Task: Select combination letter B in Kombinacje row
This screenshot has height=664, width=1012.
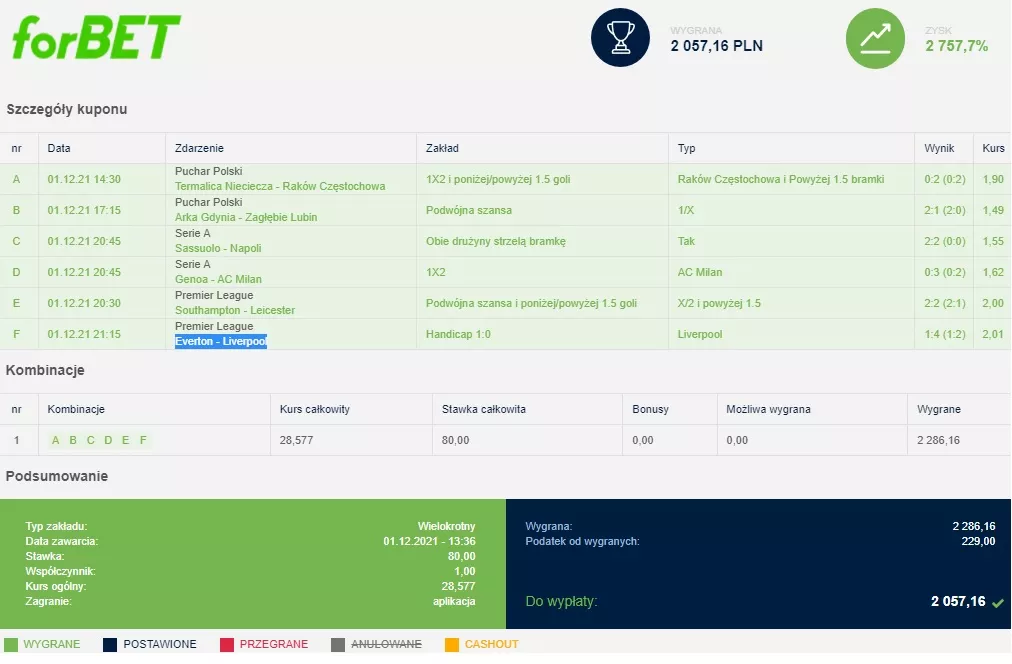Action: click(73, 440)
